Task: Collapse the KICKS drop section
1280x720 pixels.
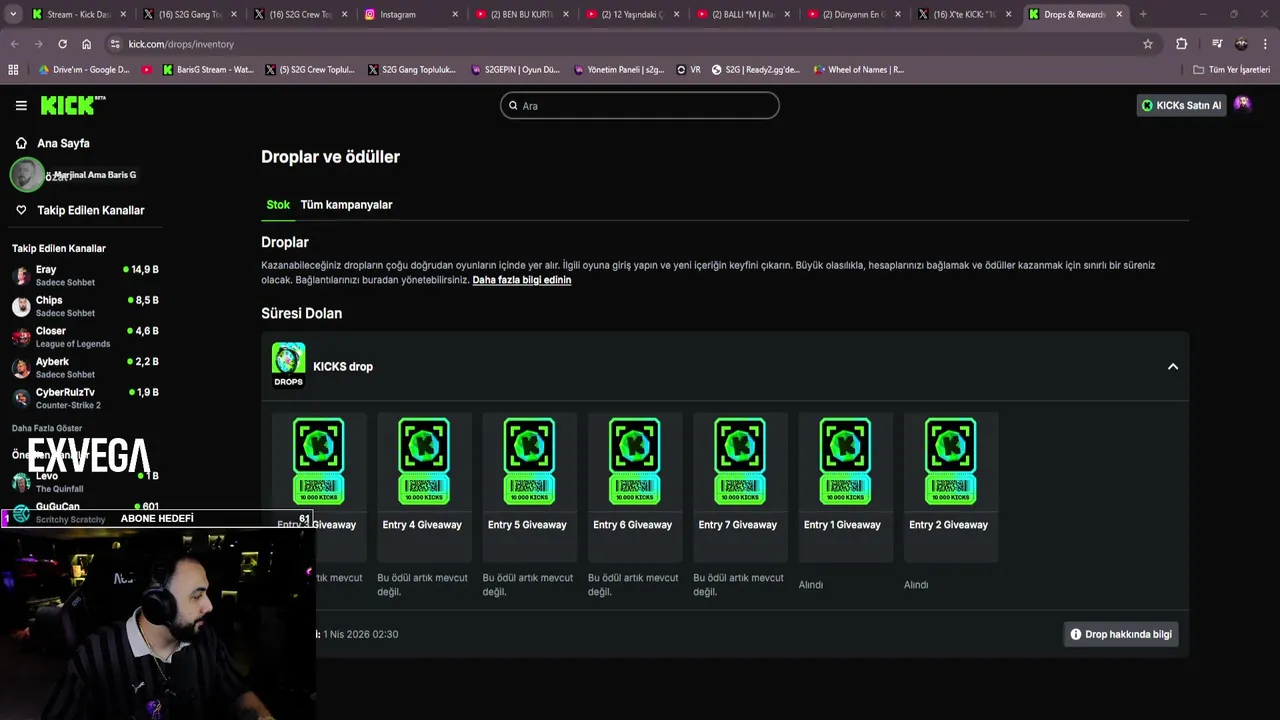Action: [x=1173, y=366]
